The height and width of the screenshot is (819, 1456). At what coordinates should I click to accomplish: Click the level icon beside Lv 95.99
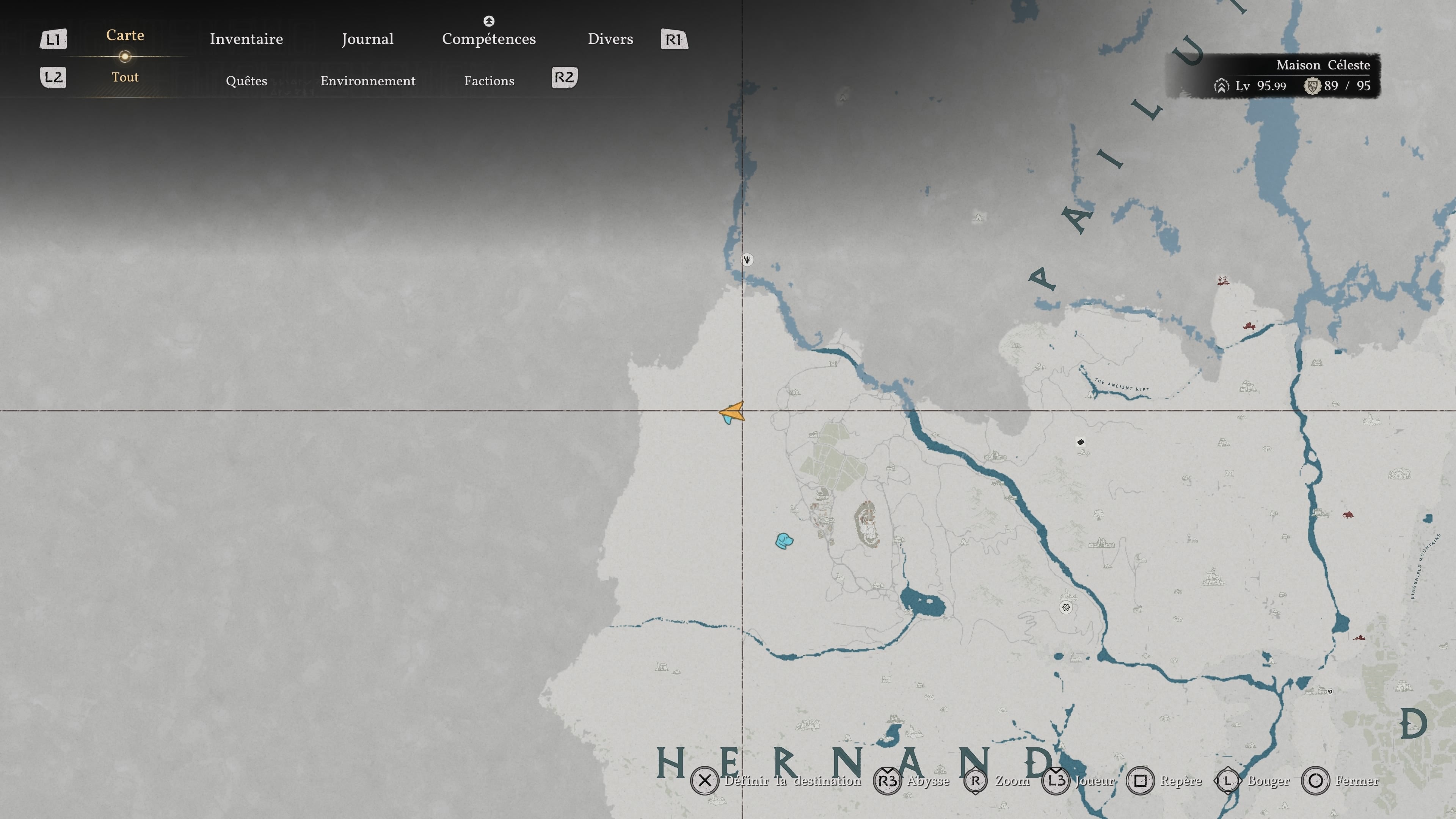point(1221,86)
